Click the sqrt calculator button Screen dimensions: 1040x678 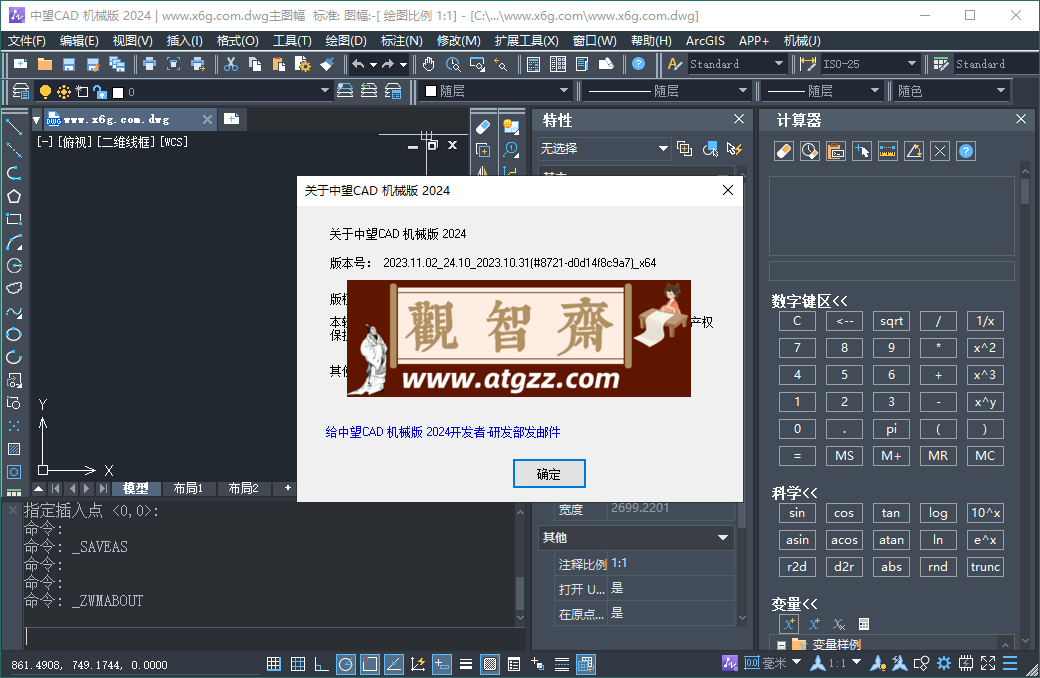(891, 321)
